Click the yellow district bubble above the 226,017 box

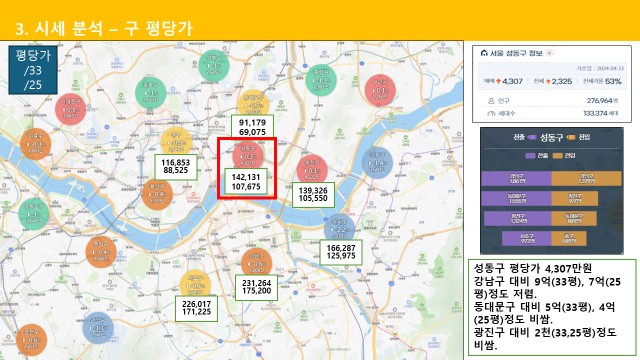click(195, 284)
